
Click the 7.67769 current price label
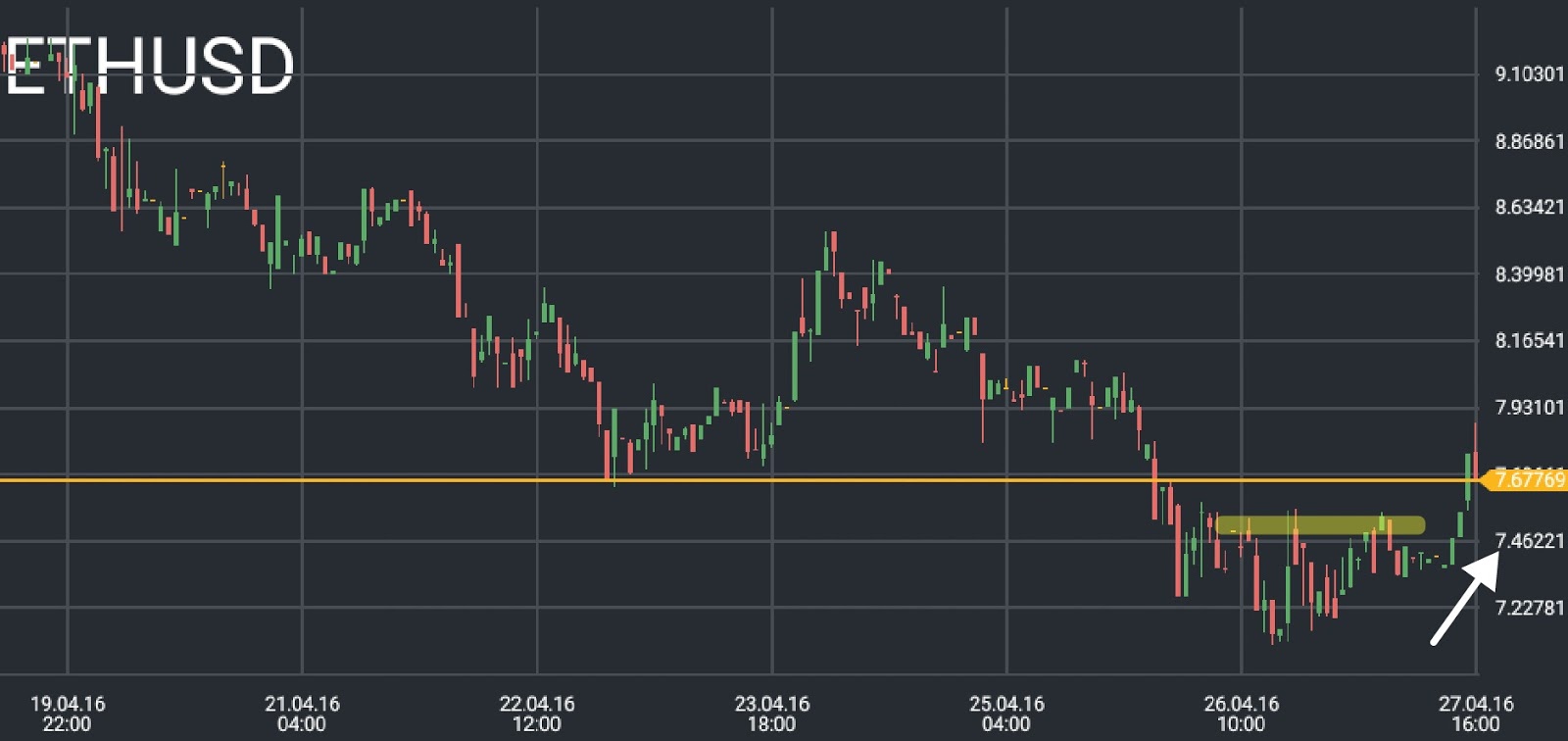[1524, 479]
